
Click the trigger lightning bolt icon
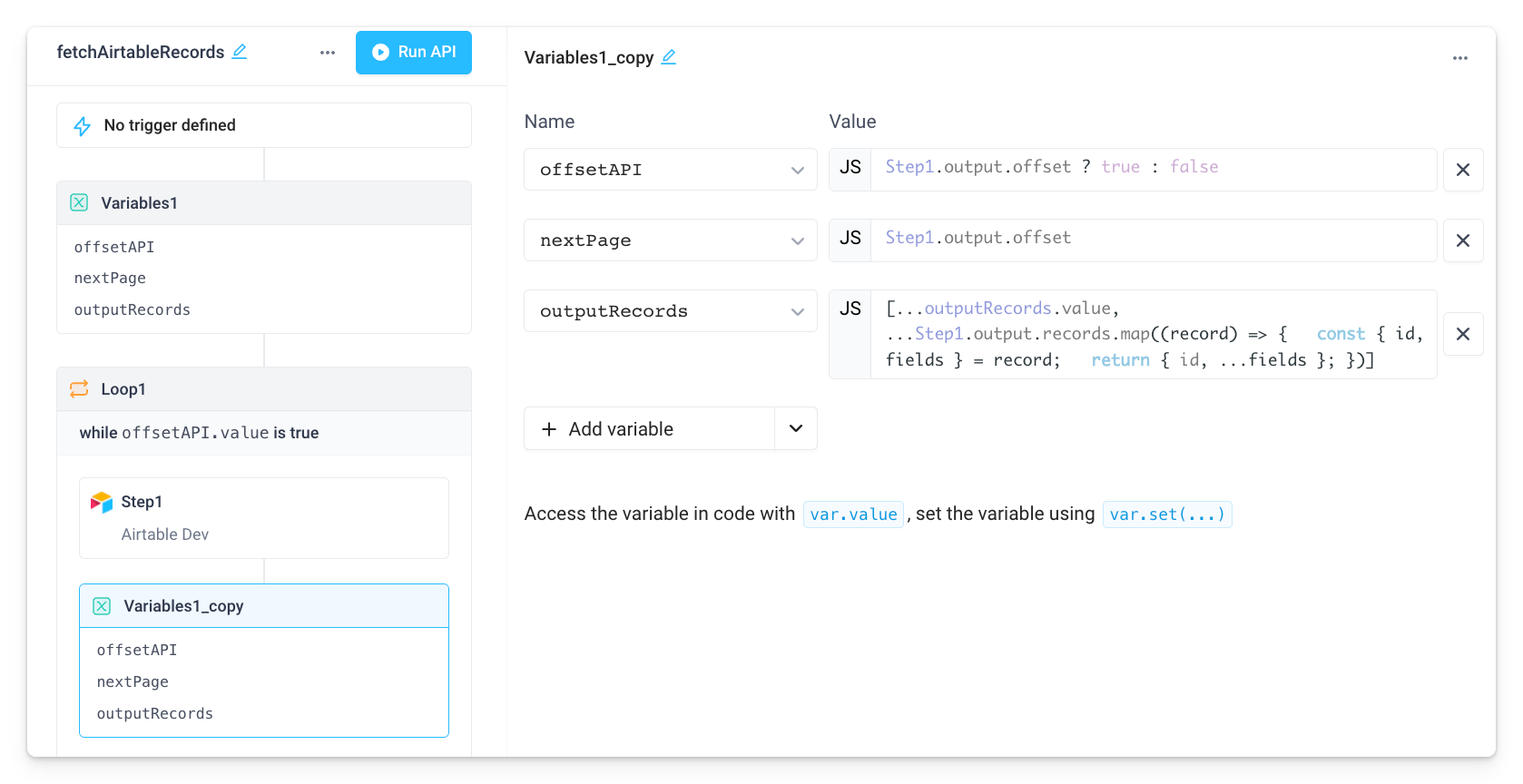[x=82, y=125]
